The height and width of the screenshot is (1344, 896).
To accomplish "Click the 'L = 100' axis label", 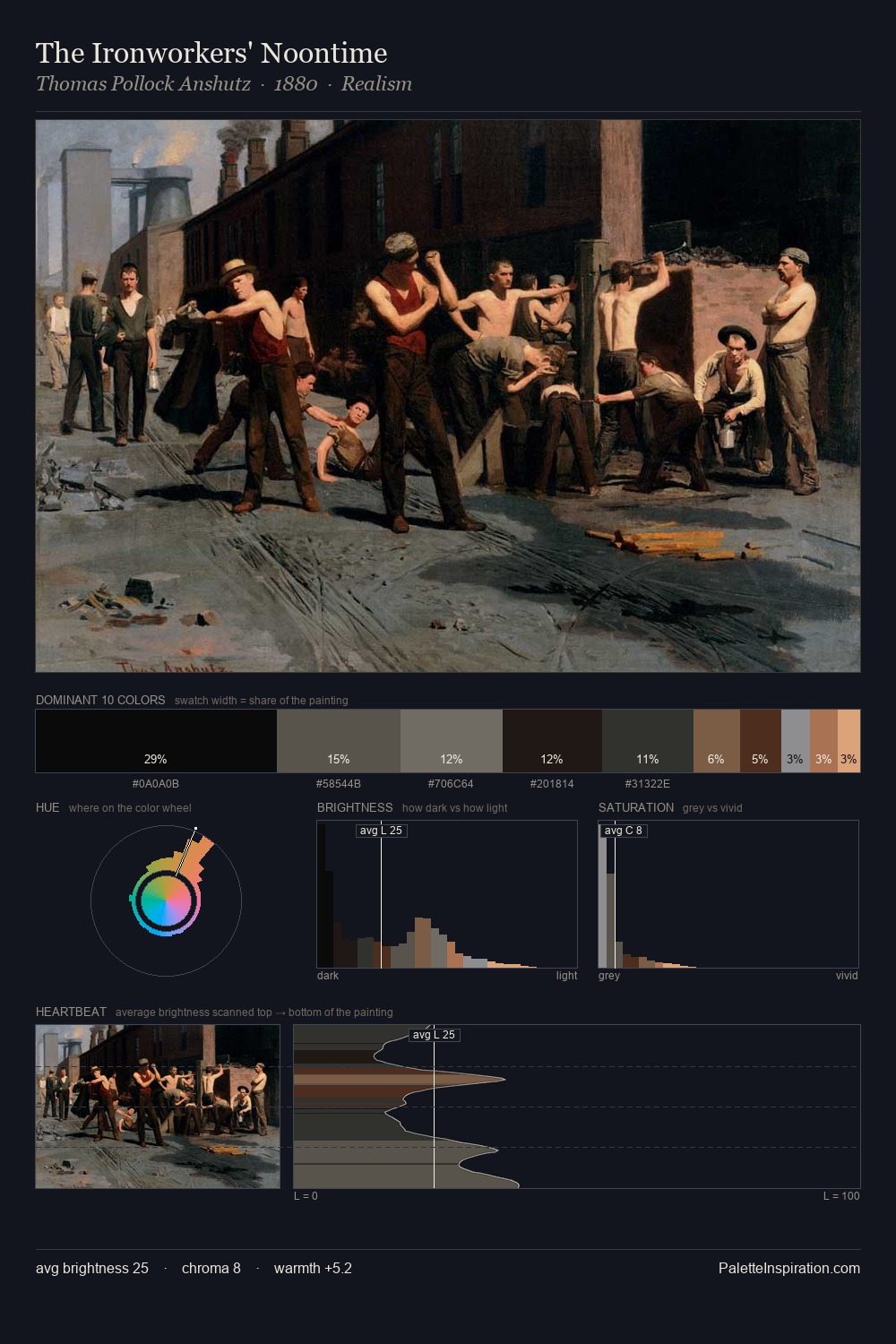I will (x=841, y=1196).
